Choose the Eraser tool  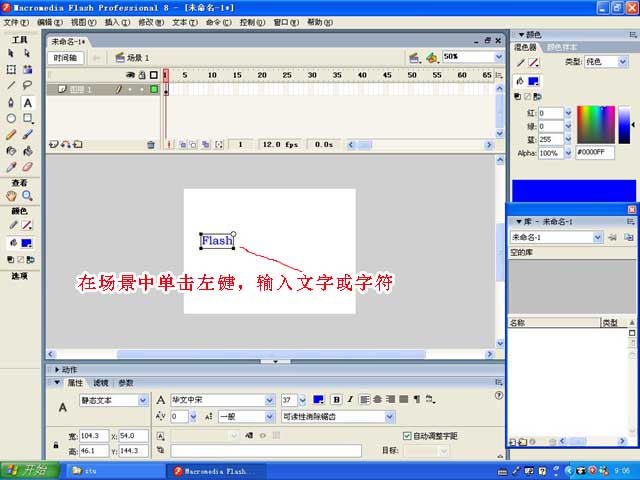point(28,166)
